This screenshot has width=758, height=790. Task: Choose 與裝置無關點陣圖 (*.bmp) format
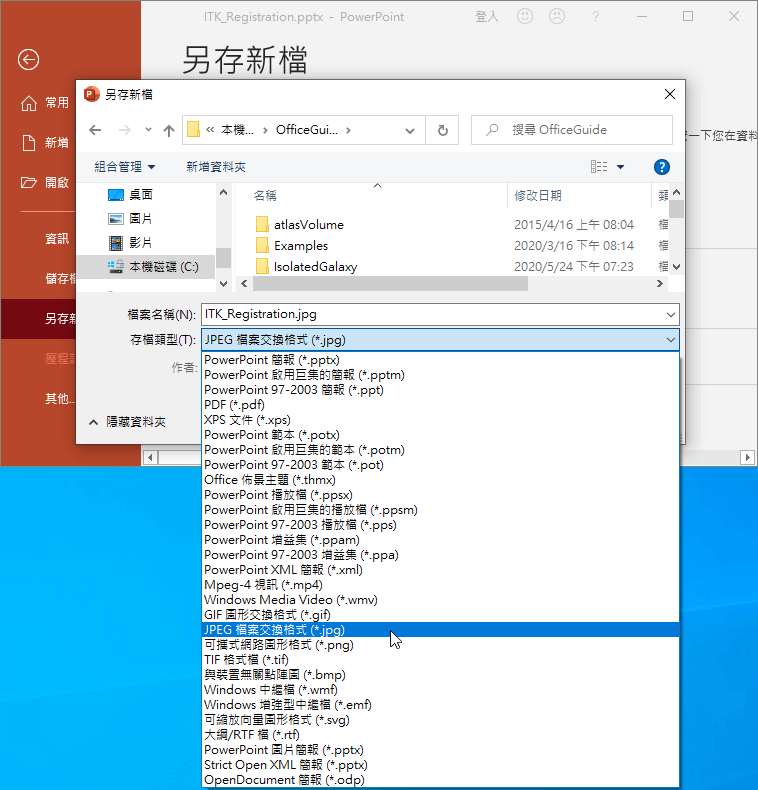tap(440, 675)
